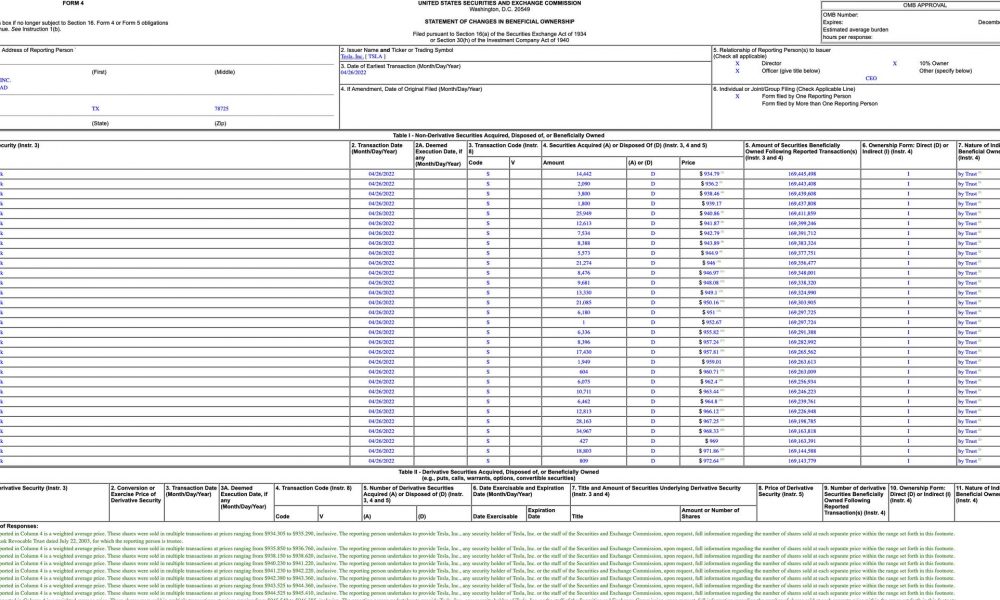Click the price $969
The width and height of the screenshot is (1000, 600).
[x=711, y=441]
